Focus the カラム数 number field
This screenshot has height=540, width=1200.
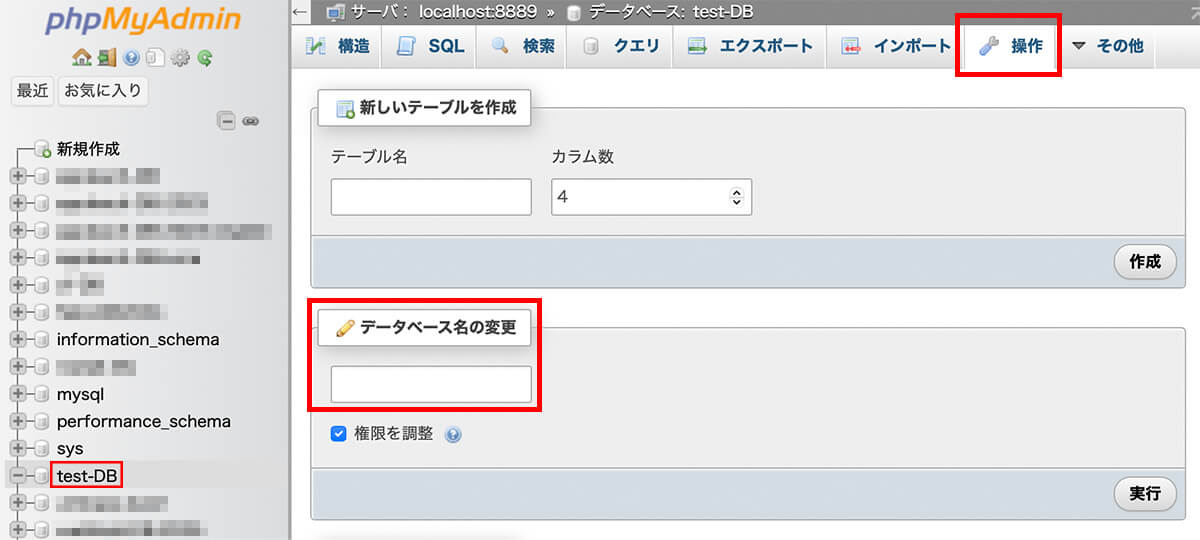click(651, 197)
